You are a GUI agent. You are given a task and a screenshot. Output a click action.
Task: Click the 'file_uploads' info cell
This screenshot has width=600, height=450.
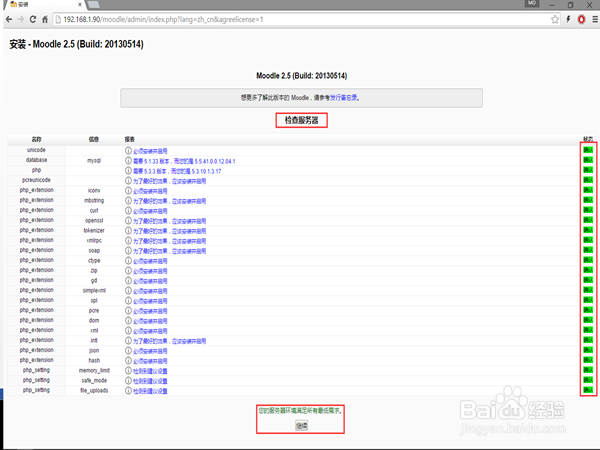coord(94,391)
